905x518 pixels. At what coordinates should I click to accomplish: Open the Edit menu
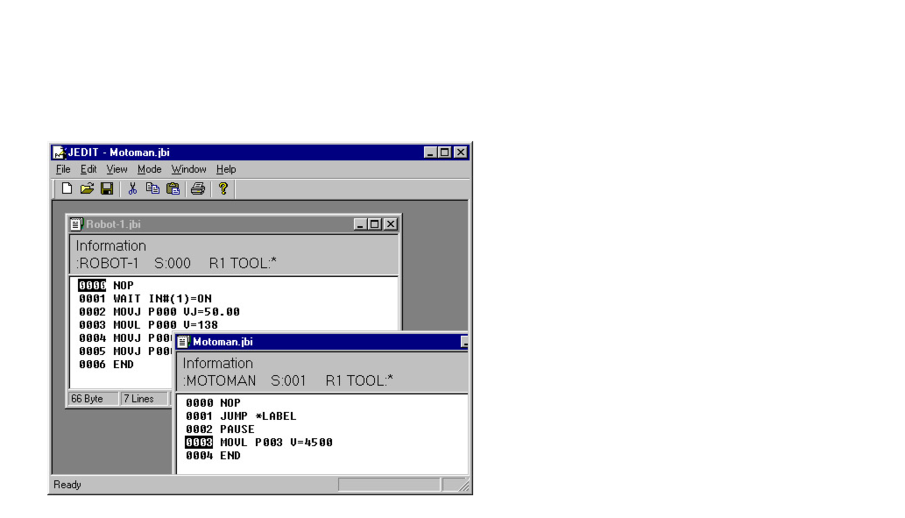click(89, 170)
